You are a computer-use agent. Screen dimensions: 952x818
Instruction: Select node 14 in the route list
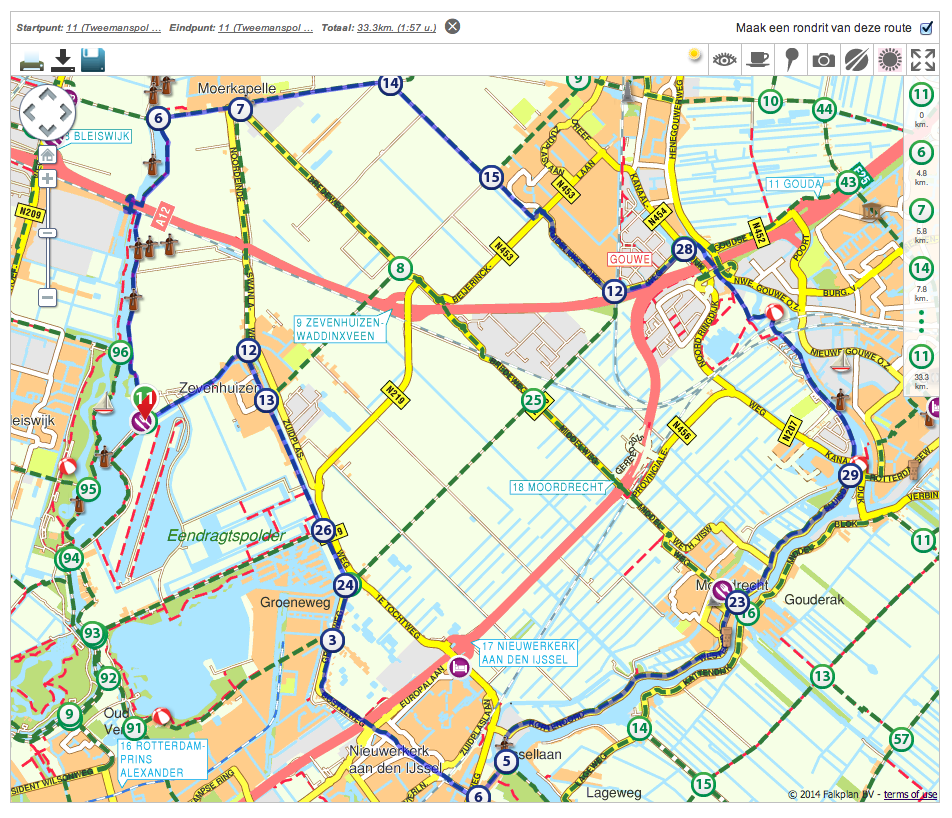pyautogui.click(x=921, y=268)
